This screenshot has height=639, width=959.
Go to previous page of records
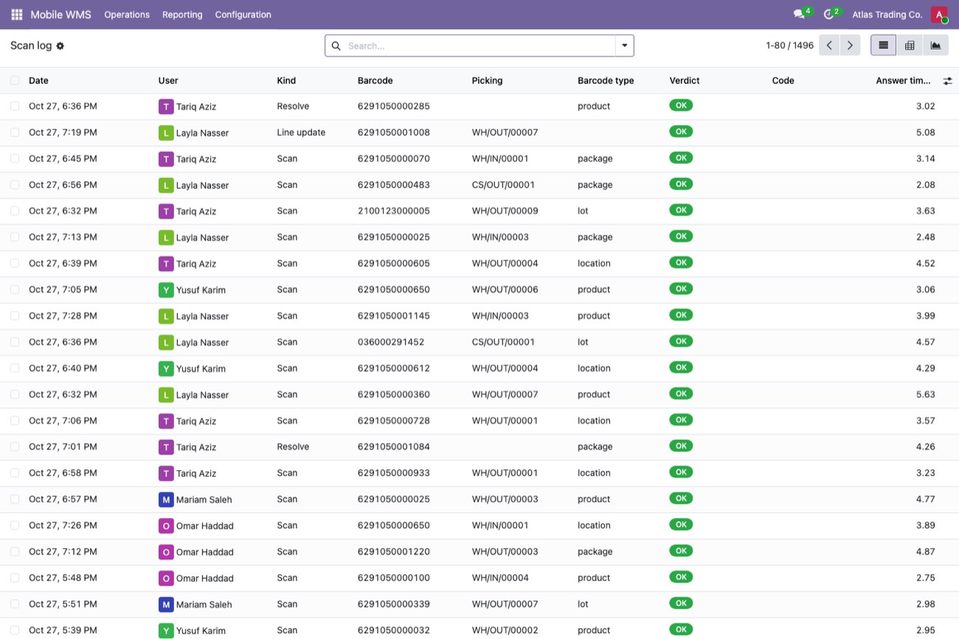point(829,45)
